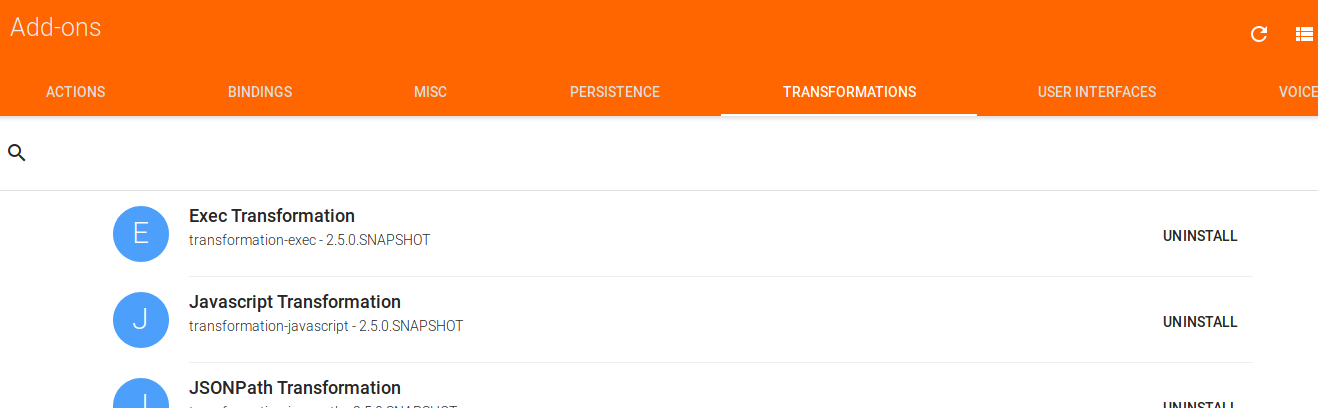Uninstall the Exec Transformation add-on
This screenshot has width=1318, height=408.
[x=1200, y=236]
